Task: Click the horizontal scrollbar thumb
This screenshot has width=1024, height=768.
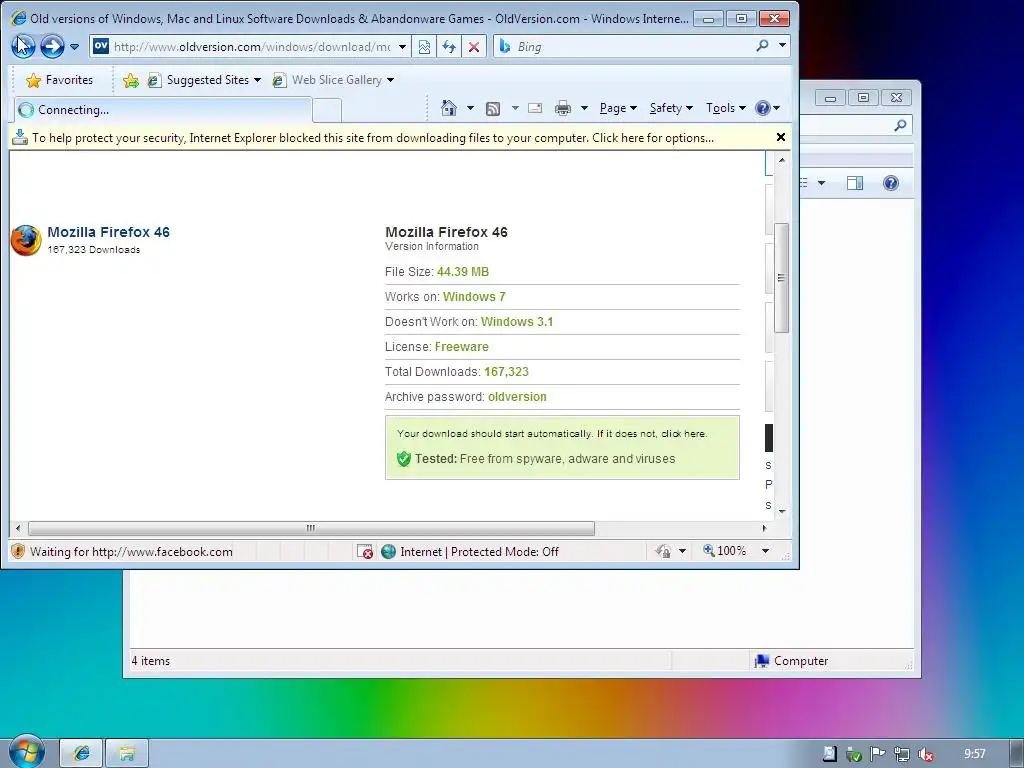Action: (x=311, y=528)
